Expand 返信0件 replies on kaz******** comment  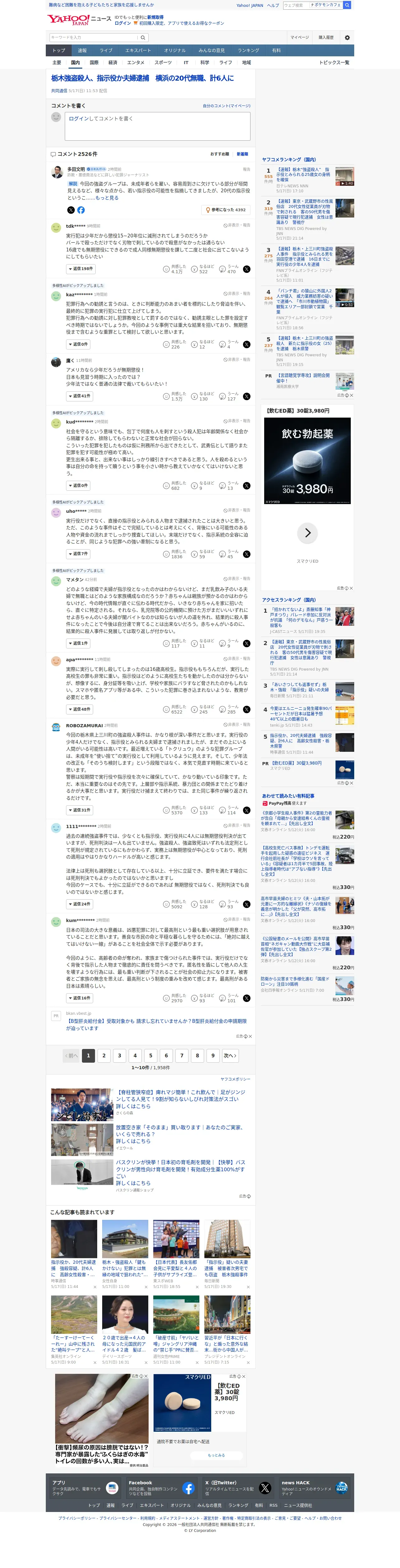(79, 344)
